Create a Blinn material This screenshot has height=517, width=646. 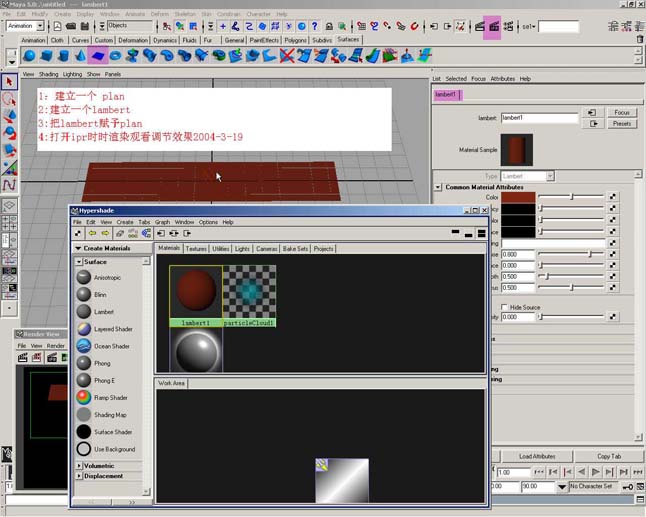pos(92,295)
